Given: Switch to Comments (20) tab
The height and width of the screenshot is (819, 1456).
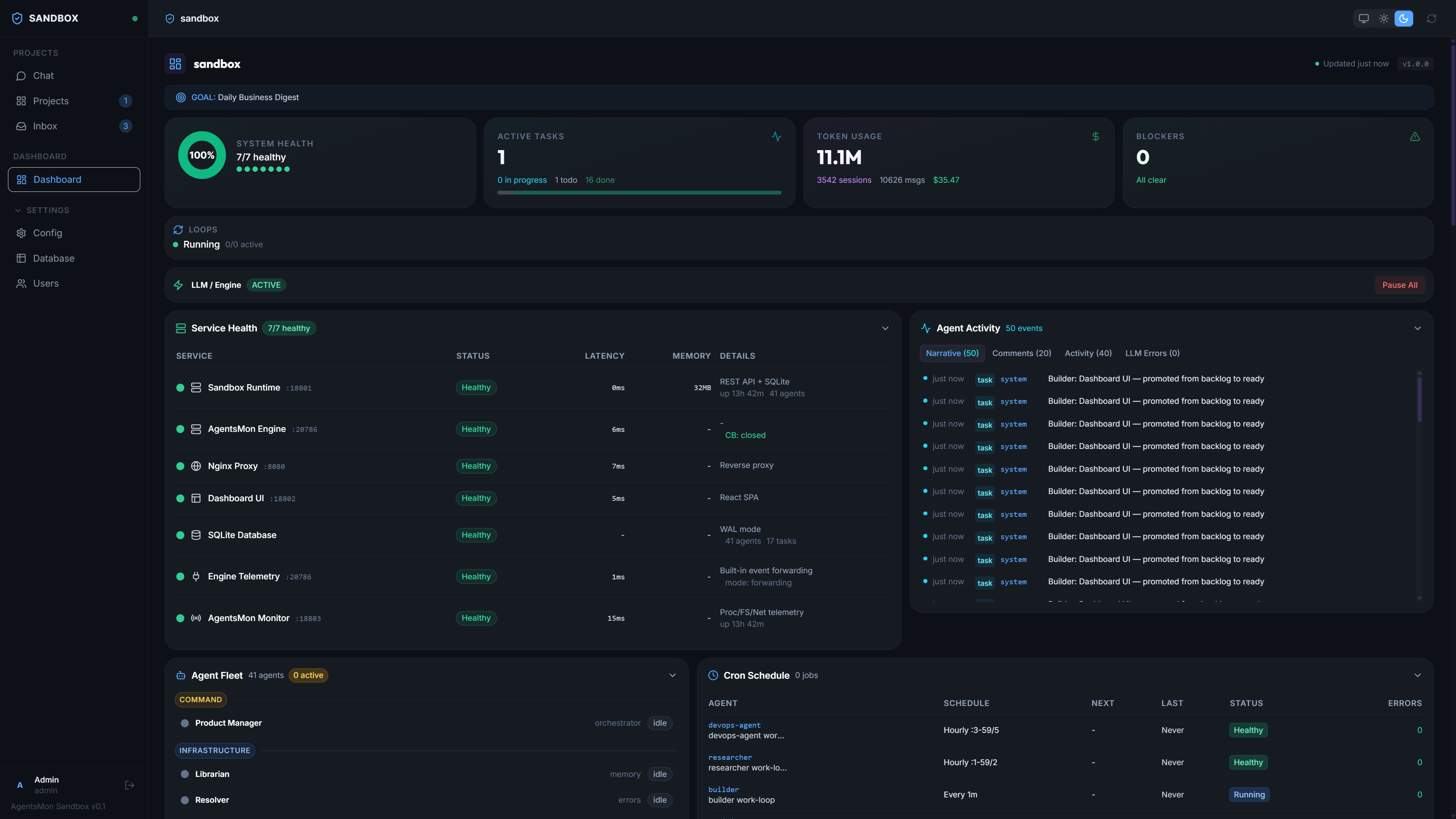Looking at the screenshot, I should coord(1021,353).
